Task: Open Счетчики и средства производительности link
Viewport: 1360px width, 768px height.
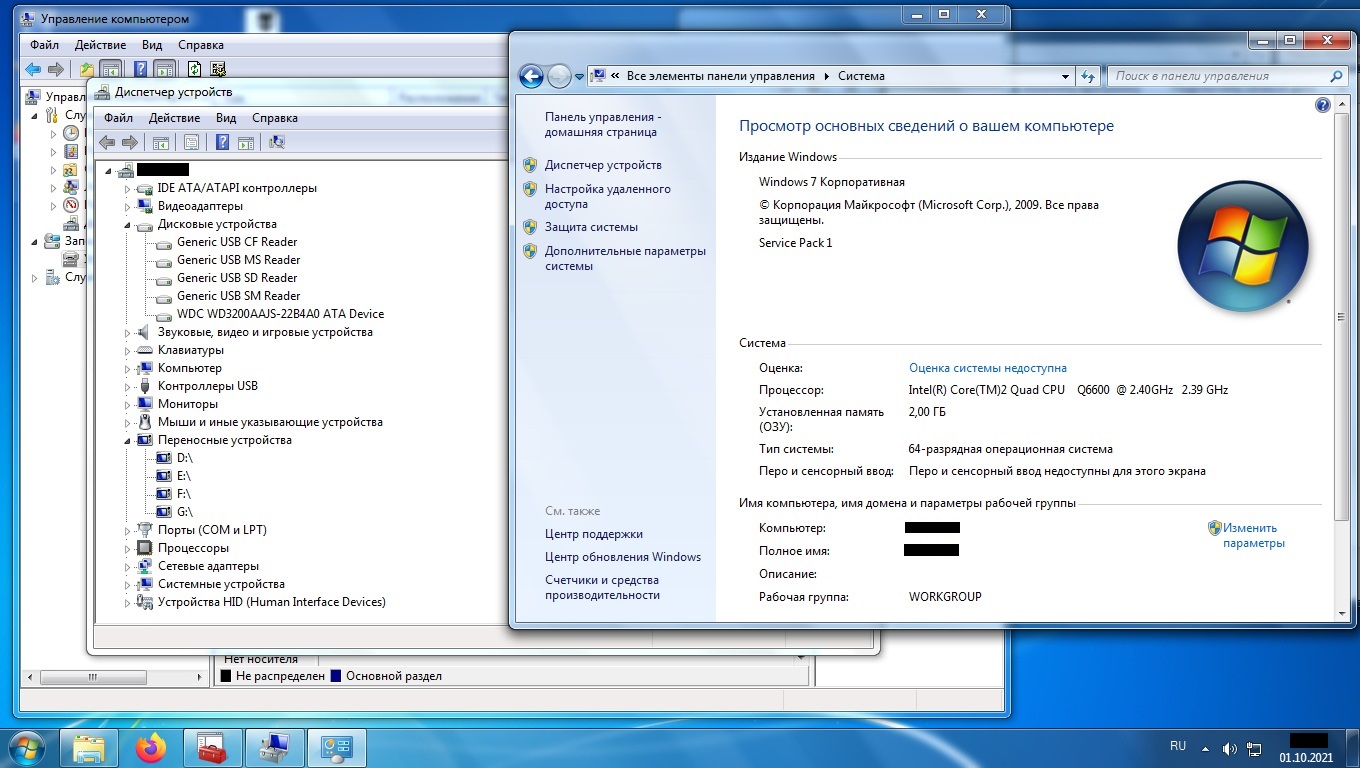Action: coord(602,587)
